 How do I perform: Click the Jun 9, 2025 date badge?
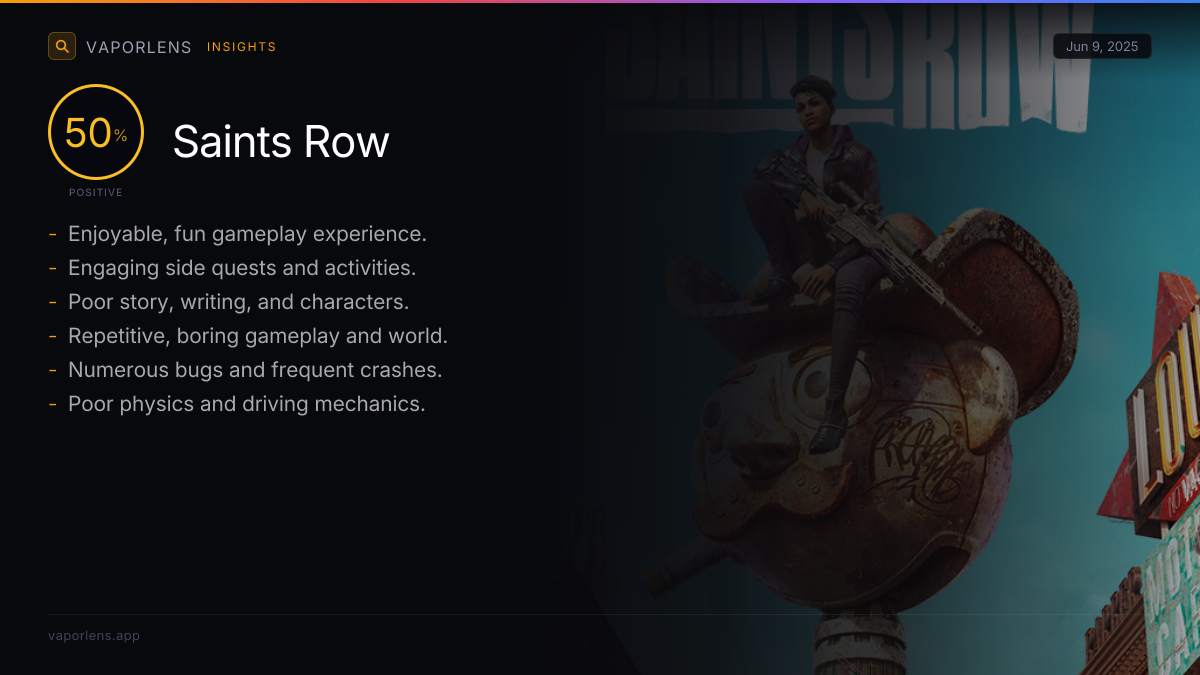[1102, 46]
